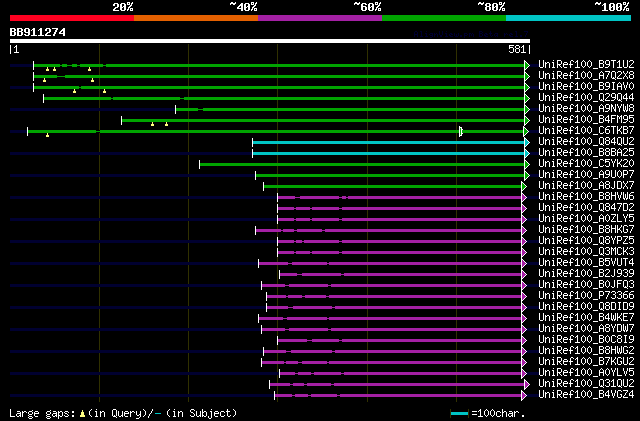Screen dimensions: 640x421
Task: Click the cyan arrowhead ending the UniRef100_B8BA25 bar
Action: click(527, 154)
